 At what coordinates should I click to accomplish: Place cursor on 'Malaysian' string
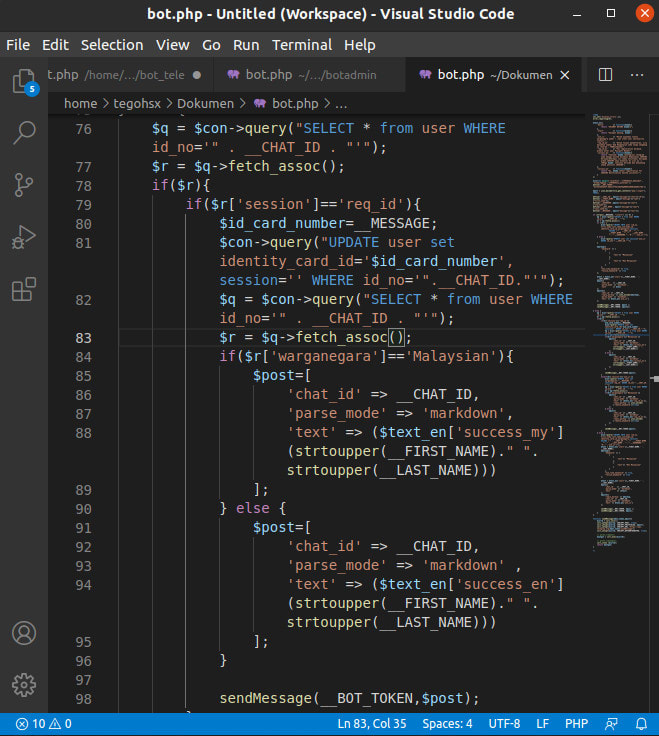point(451,356)
